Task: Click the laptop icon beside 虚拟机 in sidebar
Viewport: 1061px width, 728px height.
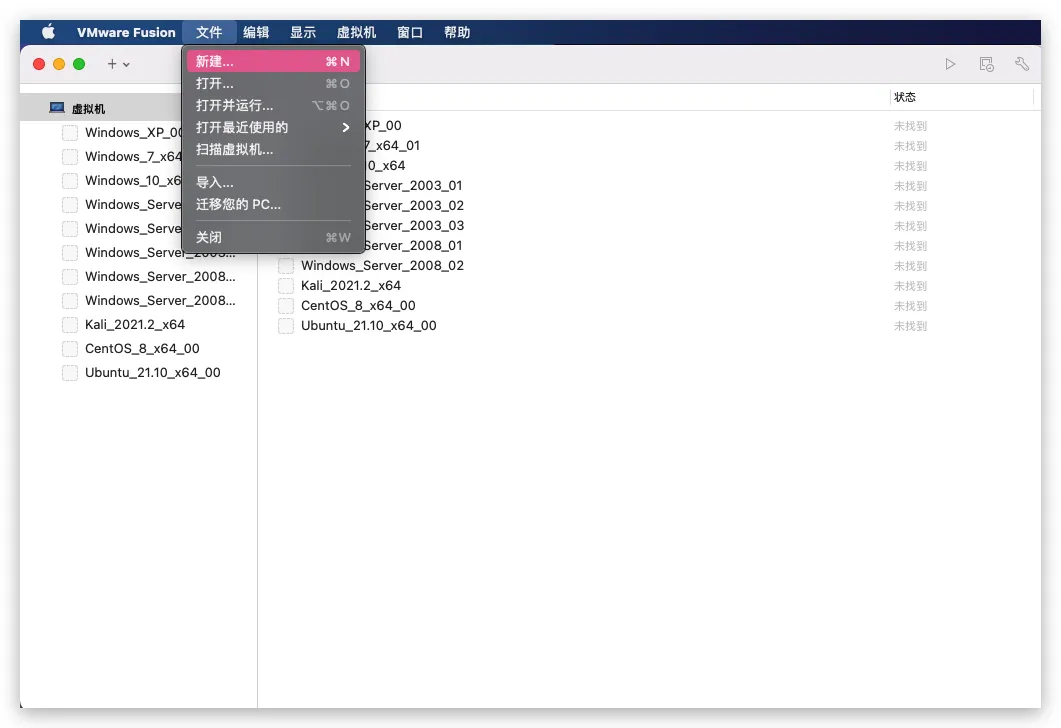Action: click(x=57, y=108)
